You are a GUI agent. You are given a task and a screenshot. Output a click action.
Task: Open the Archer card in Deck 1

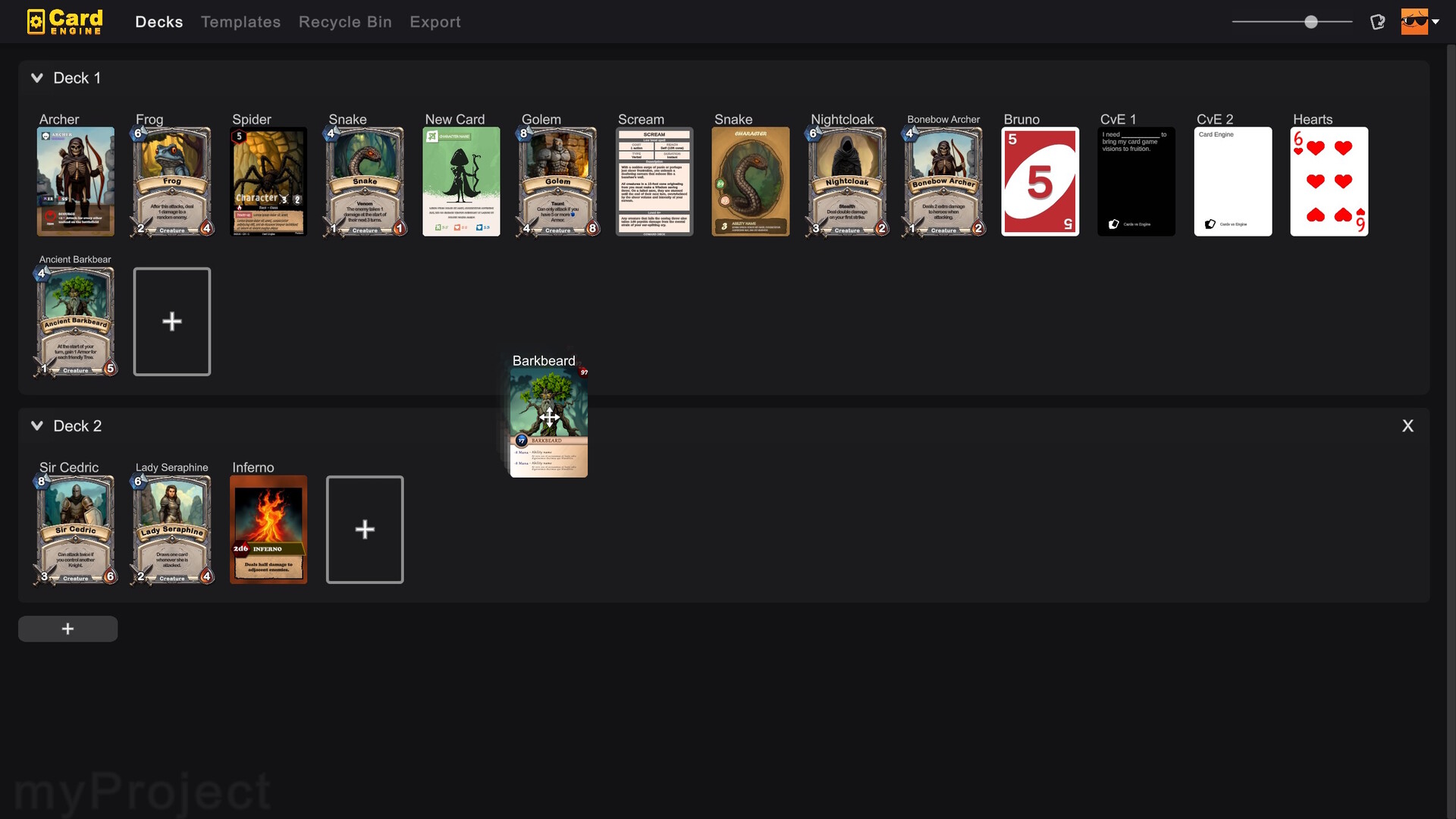(x=75, y=181)
